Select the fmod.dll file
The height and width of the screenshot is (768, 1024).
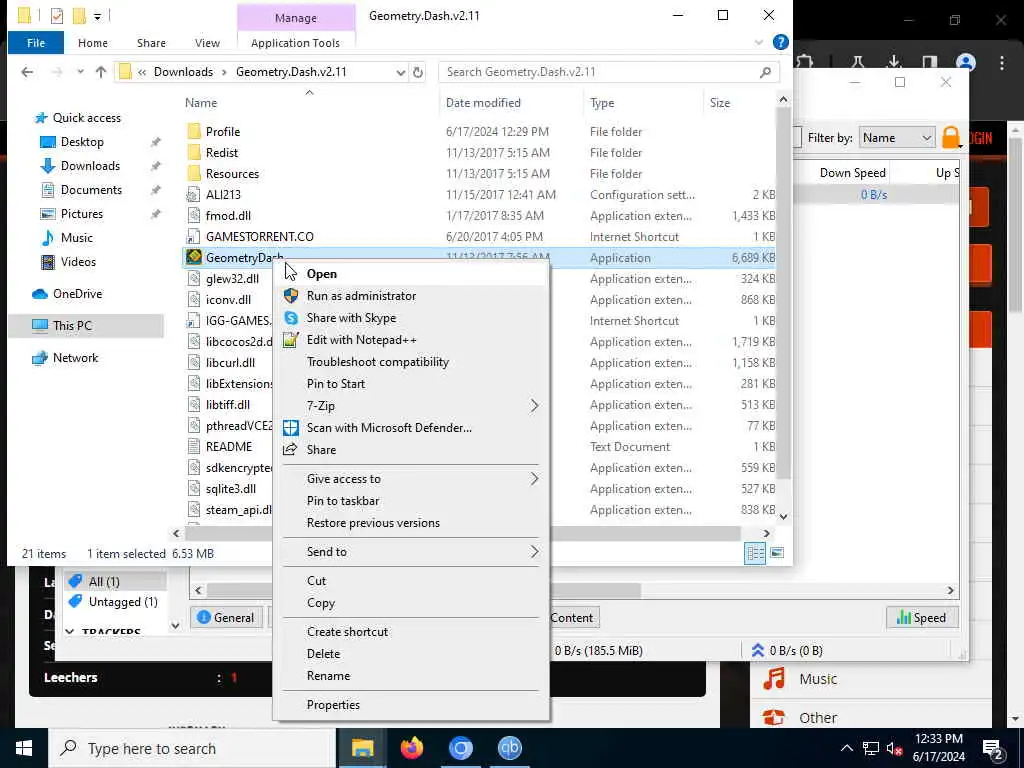pyautogui.click(x=228, y=216)
